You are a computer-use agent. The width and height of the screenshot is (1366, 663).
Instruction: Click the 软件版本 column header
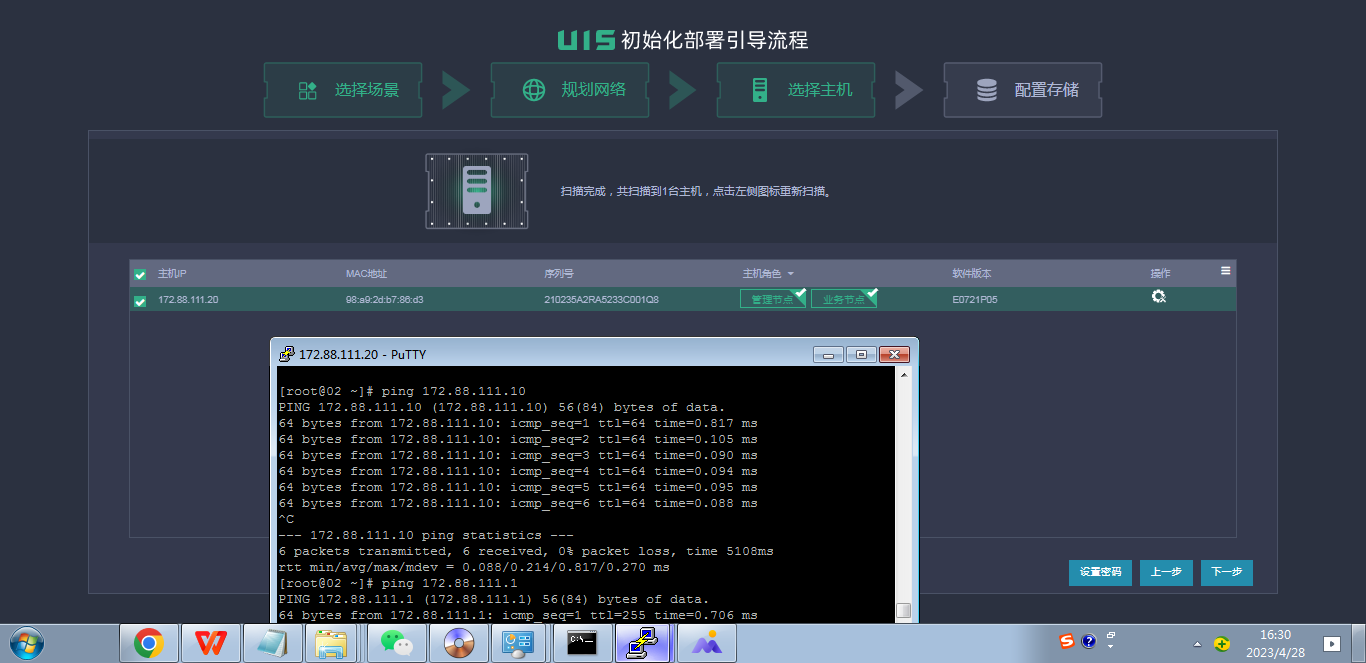(x=972, y=274)
